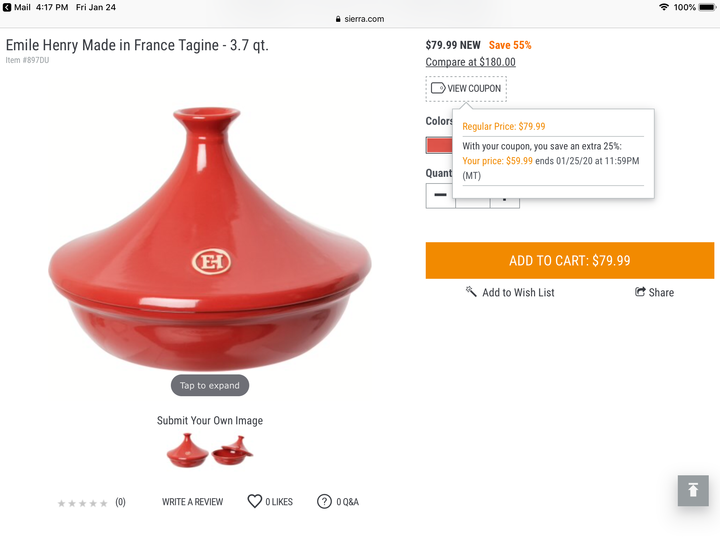The width and height of the screenshot is (720, 540).
Task: Add to cart for $79.99
Action: 569,260
